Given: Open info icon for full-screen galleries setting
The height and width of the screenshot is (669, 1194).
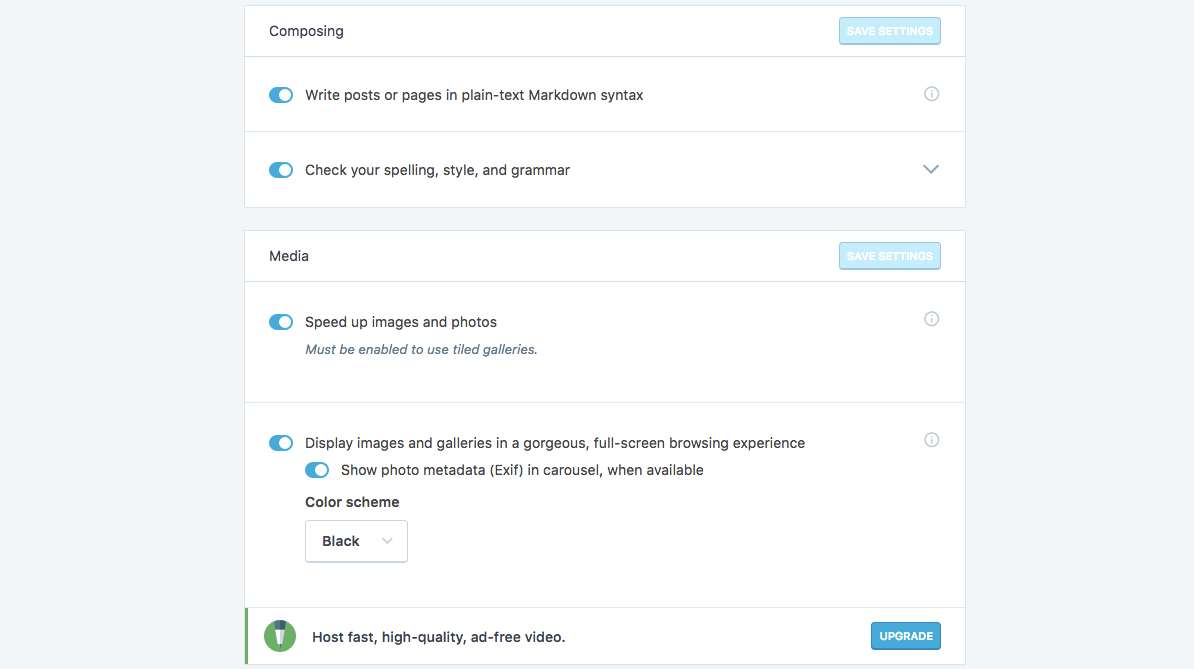Looking at the screenshot, I should tap(931, 440).
